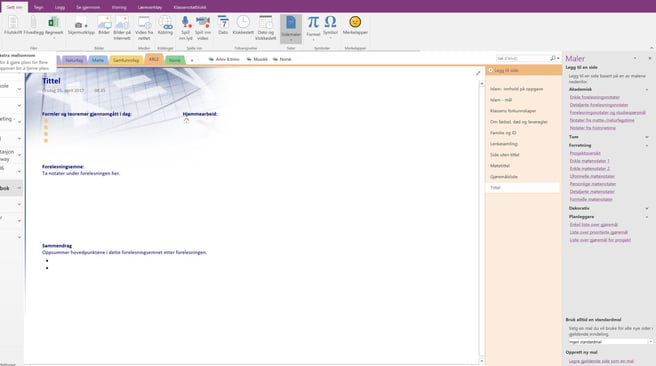Apply template Enkle forelesningsnotater
Image resolution: width=656 pixels, height=366 pixels.
[594, 97]
